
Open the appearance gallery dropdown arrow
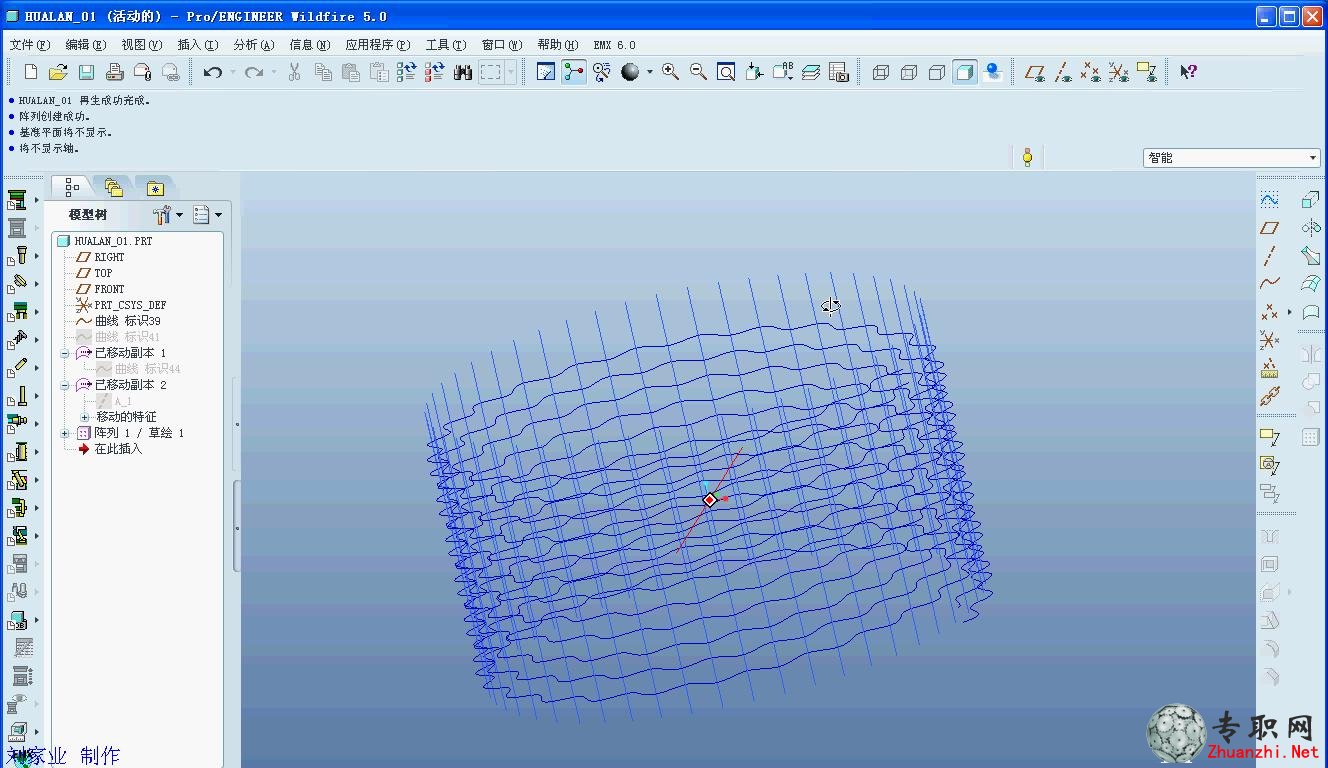coord(650,72)
